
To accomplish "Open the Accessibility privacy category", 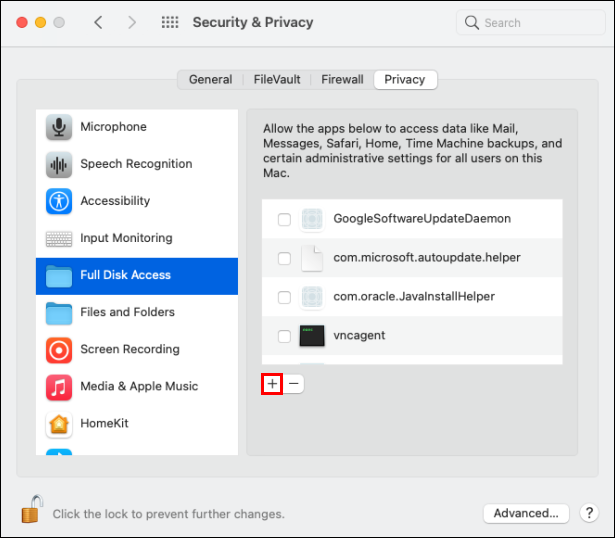I will click(x=60, y=201).
